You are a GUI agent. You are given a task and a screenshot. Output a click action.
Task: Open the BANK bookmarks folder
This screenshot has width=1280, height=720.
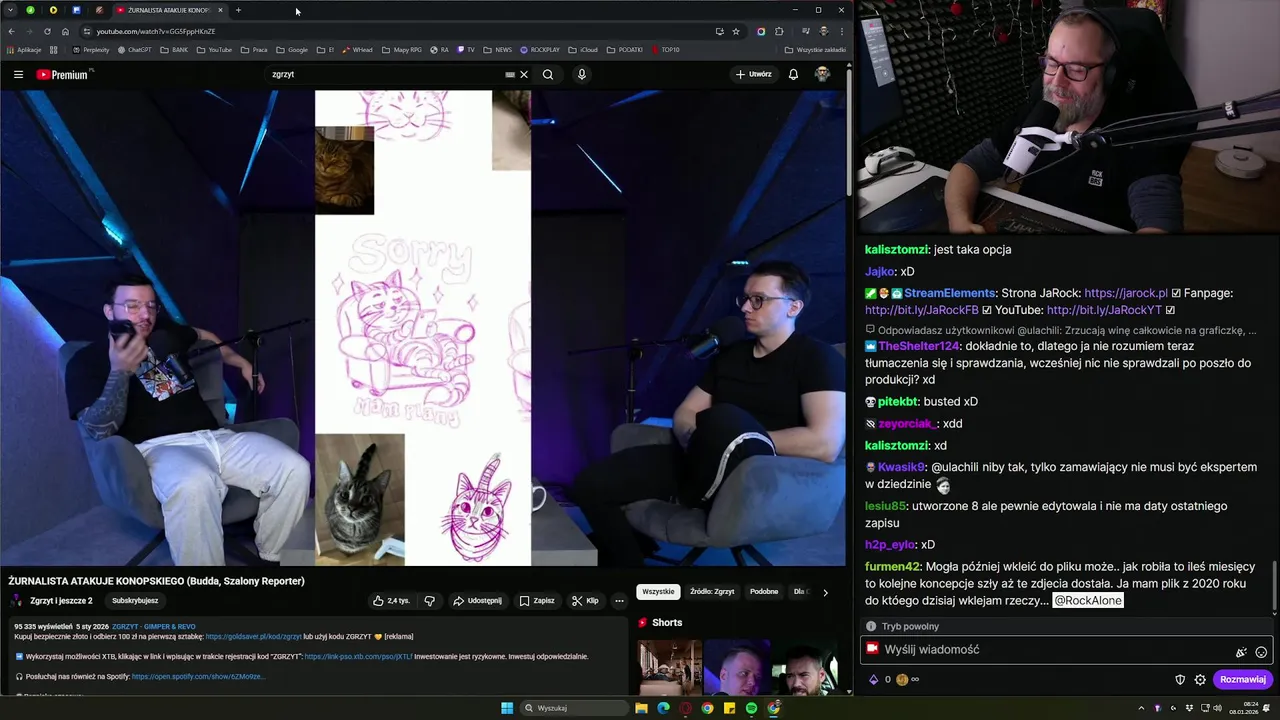(174, 49)
